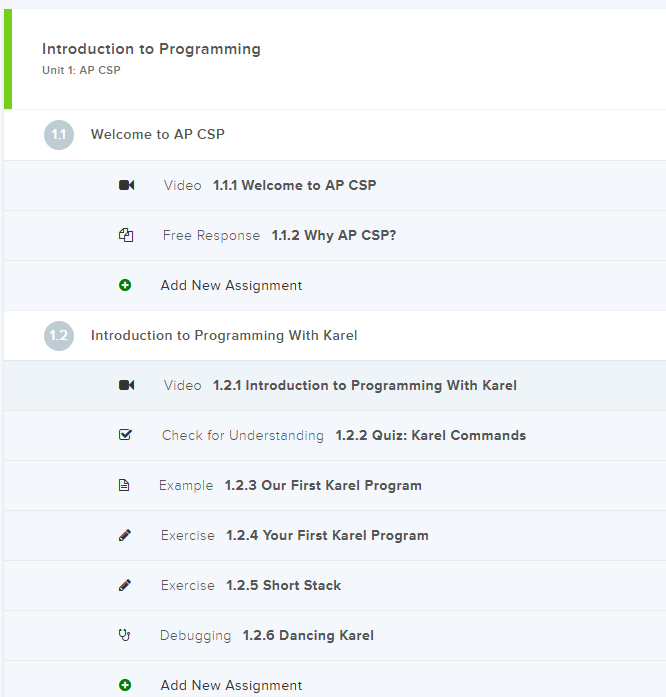This screenshot has width=666, height=697.
Task: Collapse the 1.1 lesson number badge
Action: coord(59,135)
